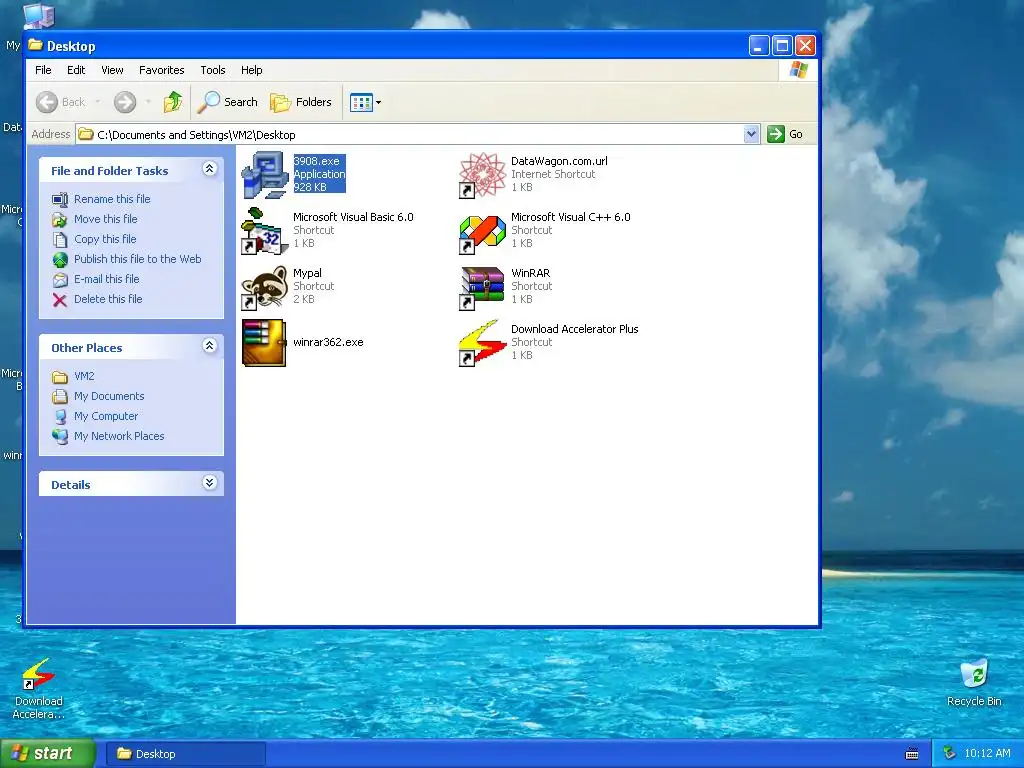Click the Search magnifier toolbar button
Viewport: 1024px width, 768px height.
pos(228,102)
